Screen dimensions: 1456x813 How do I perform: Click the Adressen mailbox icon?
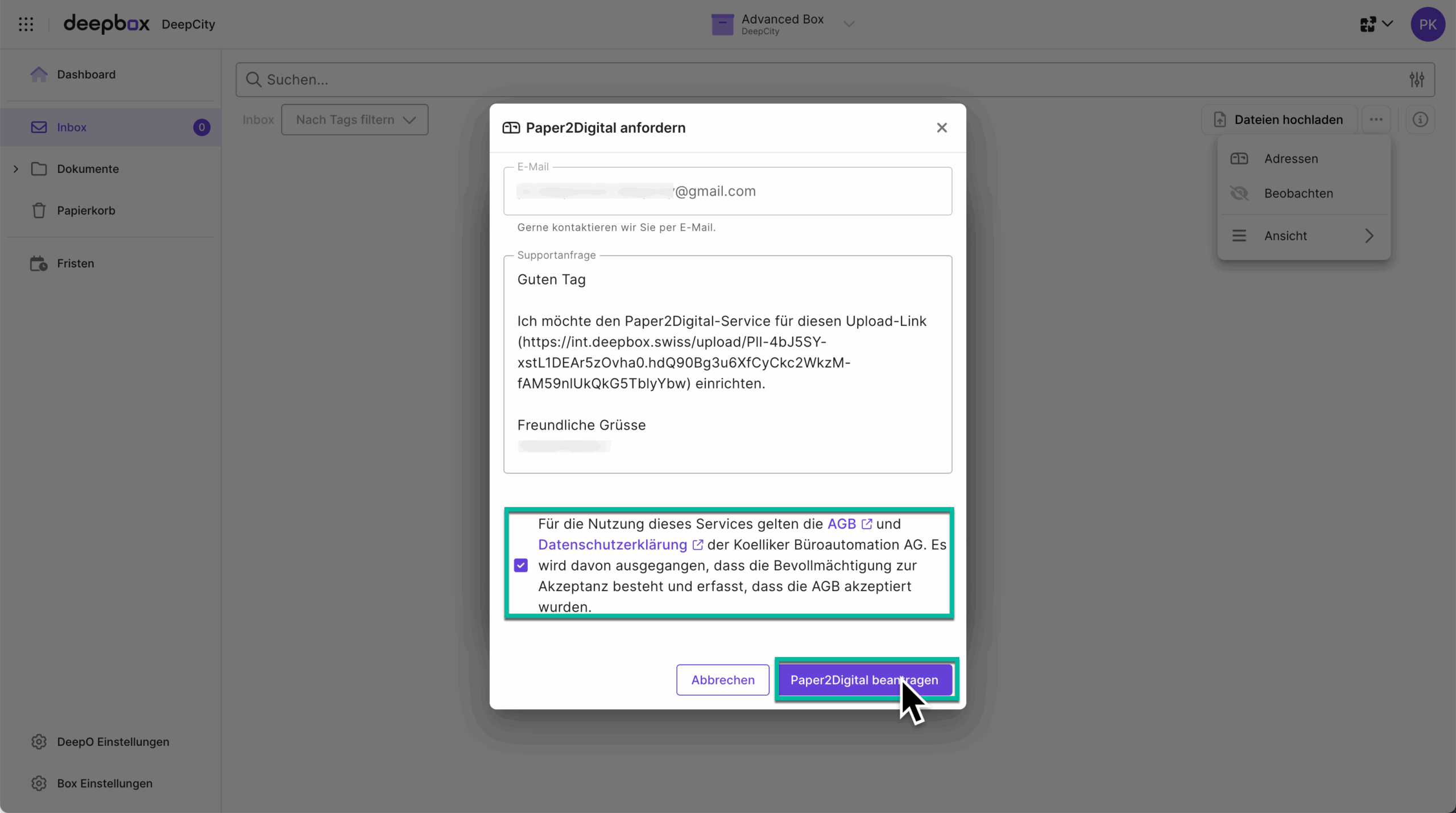[x=1239, y=159]
